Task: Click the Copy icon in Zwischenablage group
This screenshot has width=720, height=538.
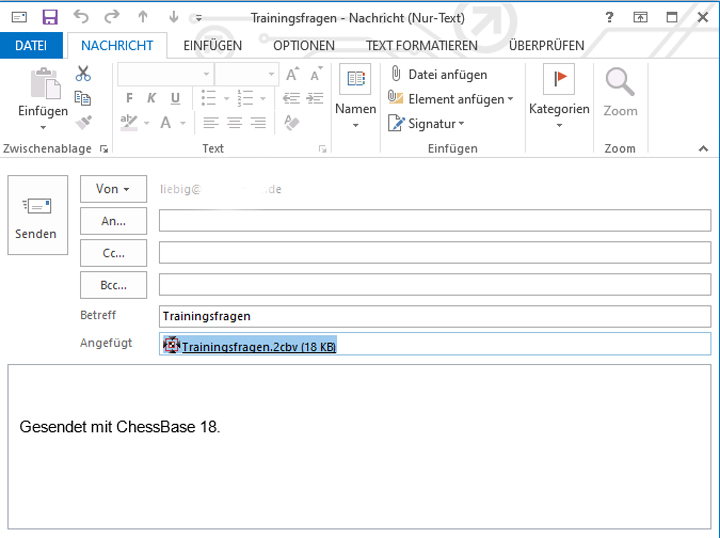Action: (x=83, y=98)
